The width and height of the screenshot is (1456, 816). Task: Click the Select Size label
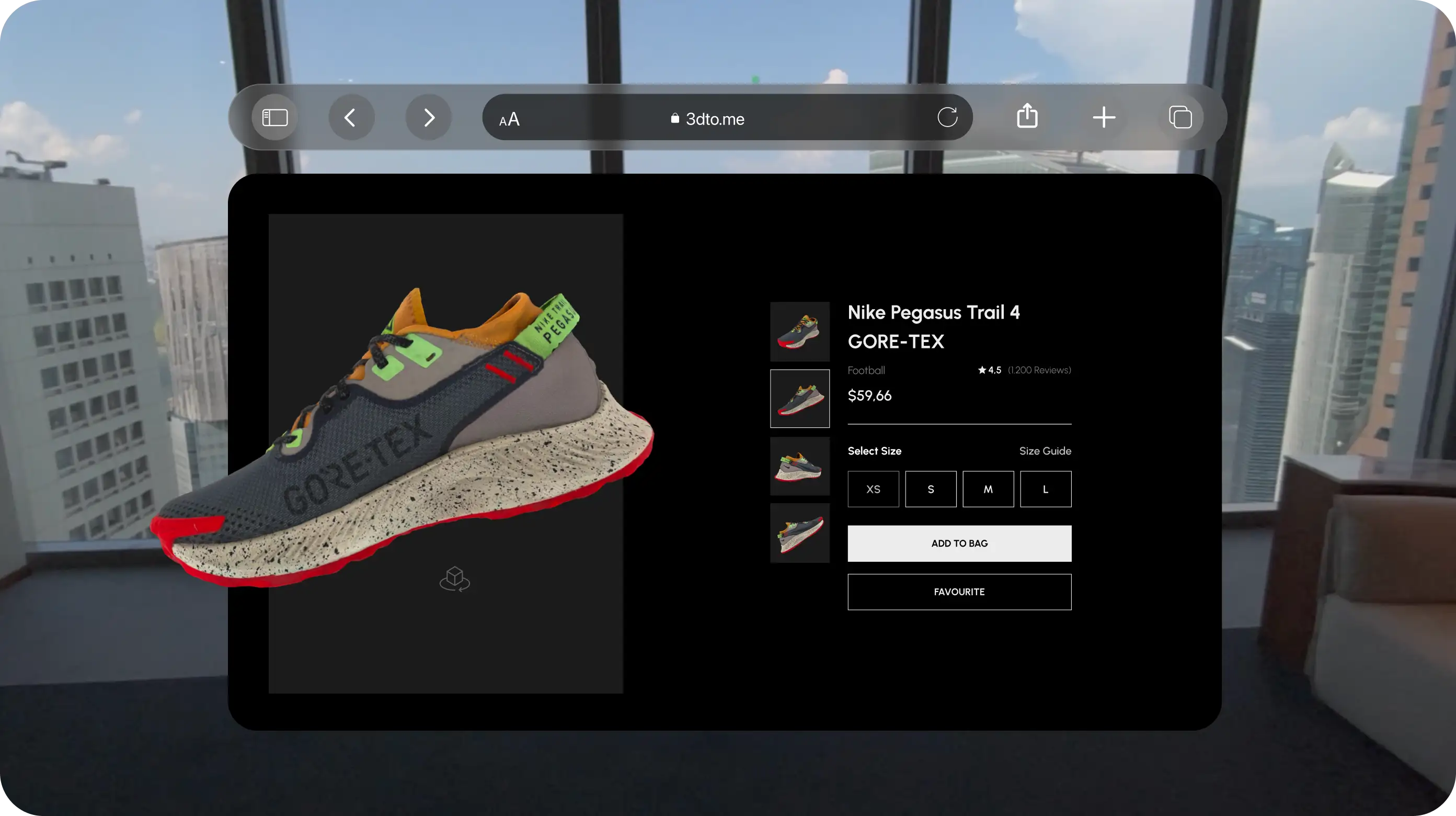tap(875, 451)
